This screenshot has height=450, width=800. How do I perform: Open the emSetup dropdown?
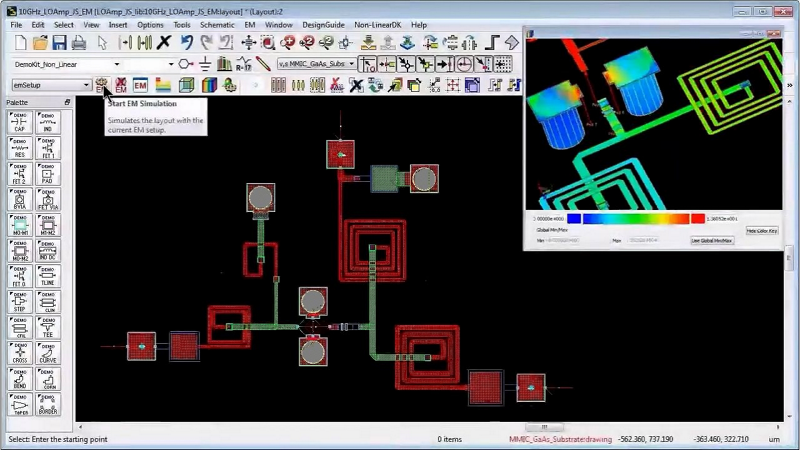[51, 85]
